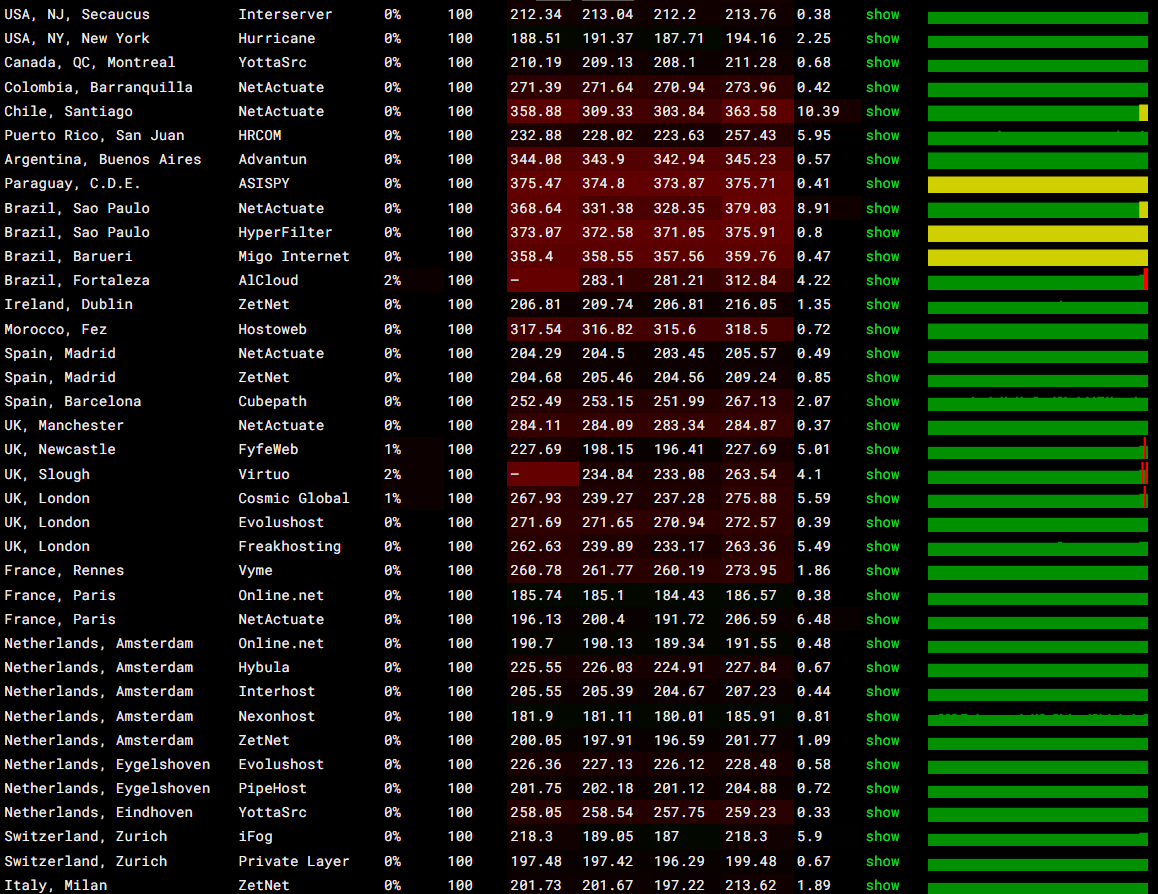1158x894 pixels.
Task: Select the jitter value 10.39
Action: [818, 111]
